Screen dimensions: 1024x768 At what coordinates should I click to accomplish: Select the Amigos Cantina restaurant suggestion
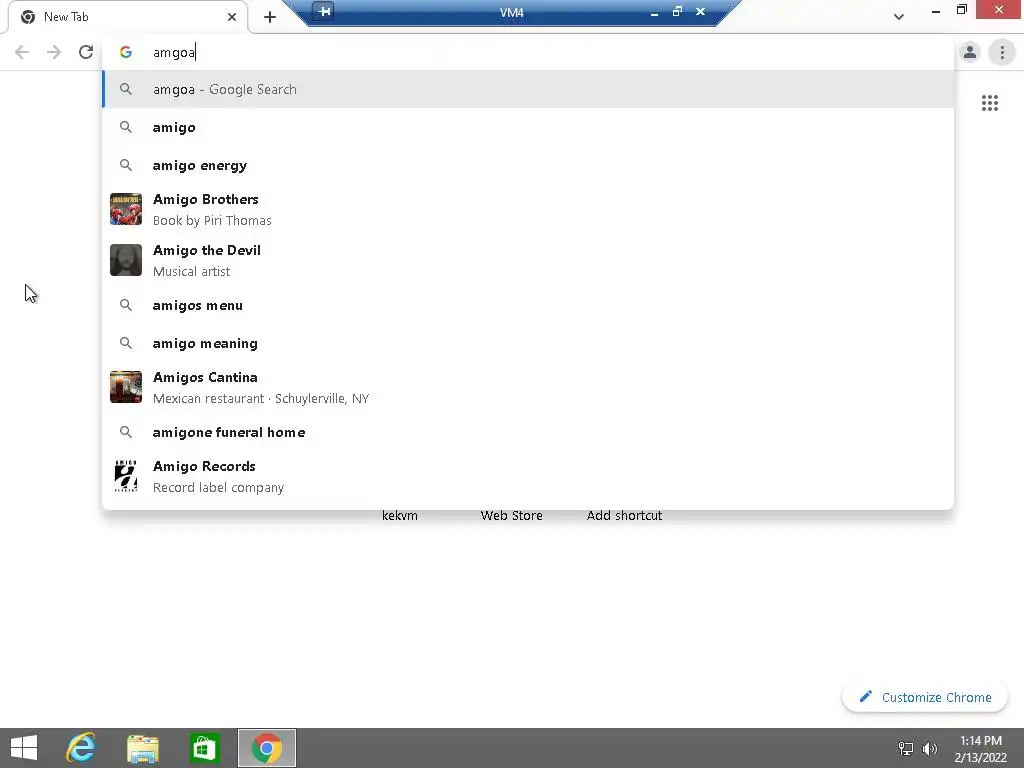coord(528,387)
